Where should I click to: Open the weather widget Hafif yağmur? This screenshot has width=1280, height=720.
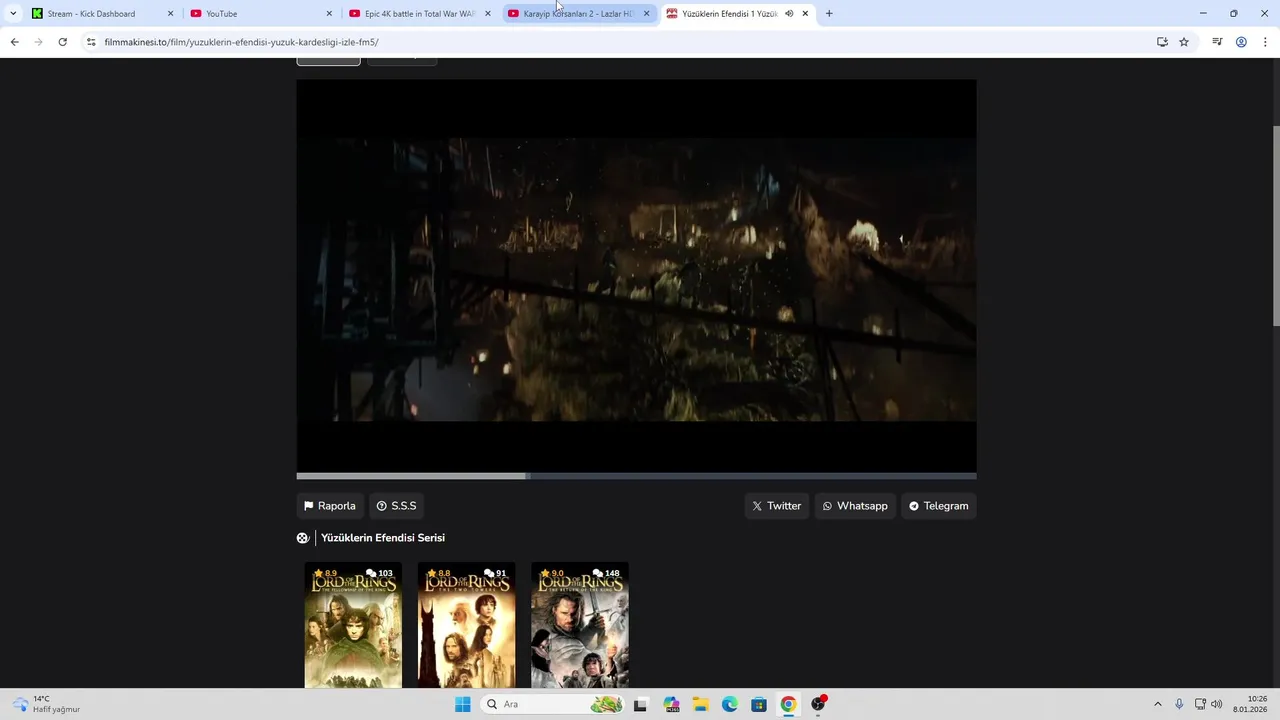(46, 704)
